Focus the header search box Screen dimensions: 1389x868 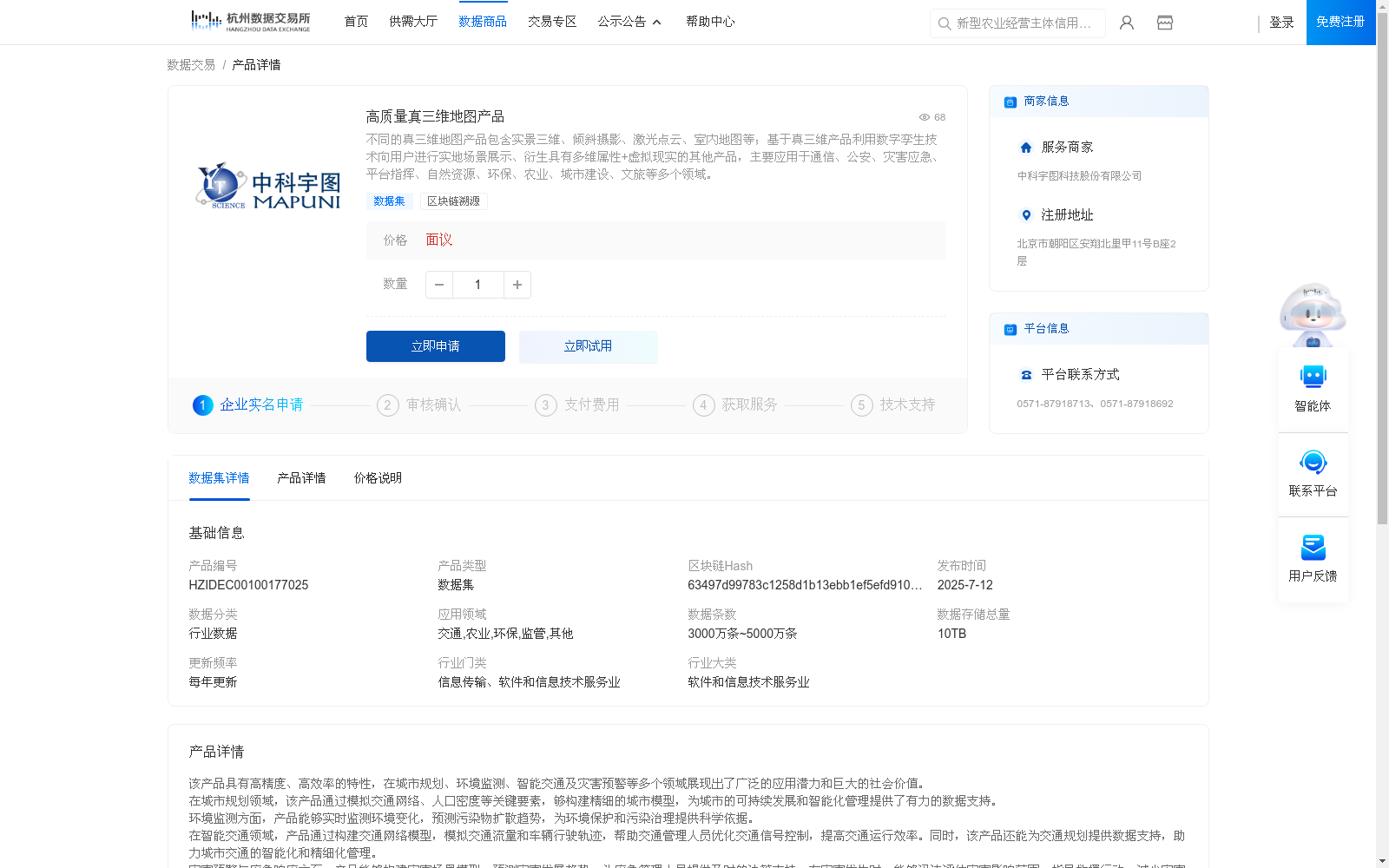point(1017,23)
